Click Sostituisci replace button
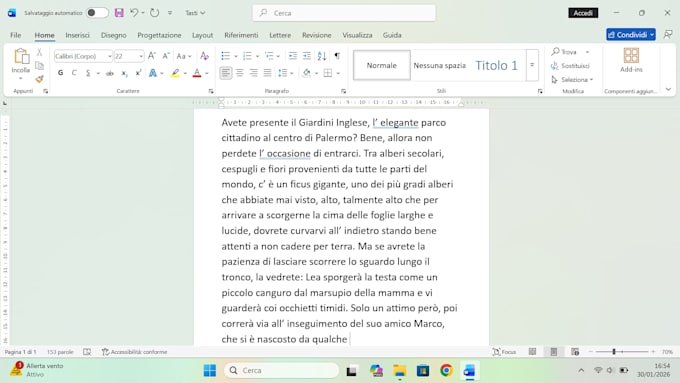This screenshot has width=680, height=383. (570, 66)
